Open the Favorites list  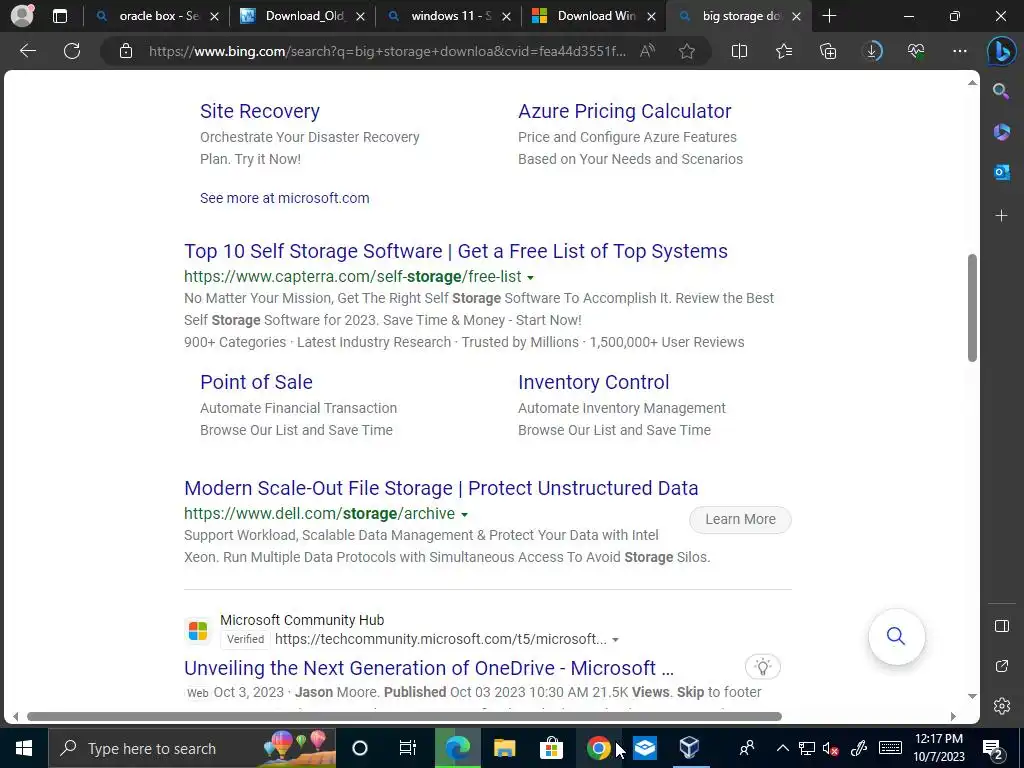click(784, 51)
